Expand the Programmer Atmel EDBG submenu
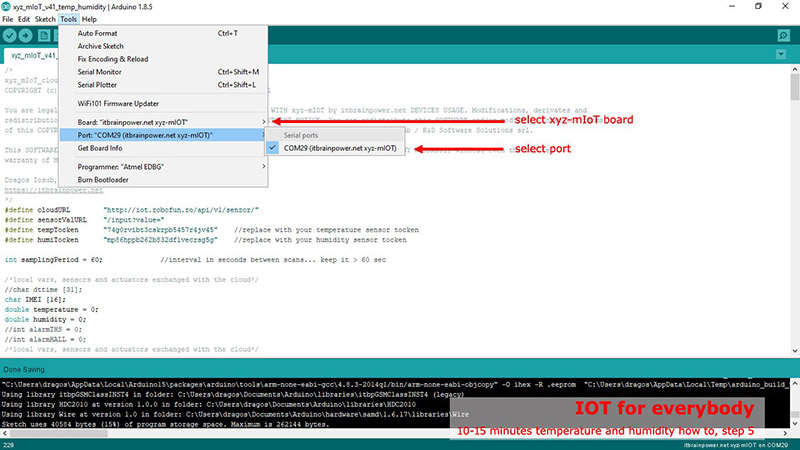The width and height of the screenshot is (800, 450). point(163,167)
